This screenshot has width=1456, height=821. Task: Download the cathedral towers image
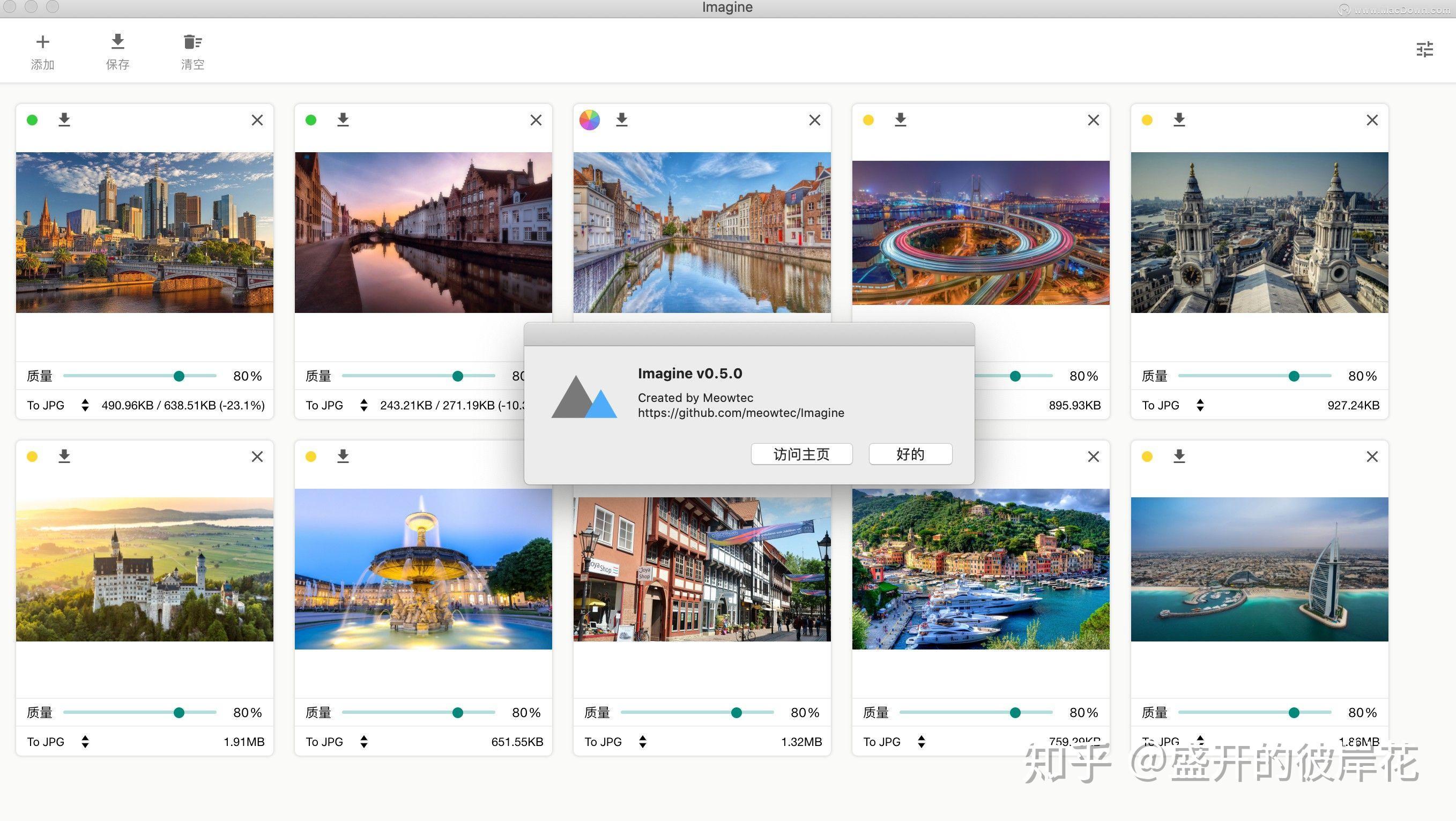pyautogui.click(x=1179, y=120)
